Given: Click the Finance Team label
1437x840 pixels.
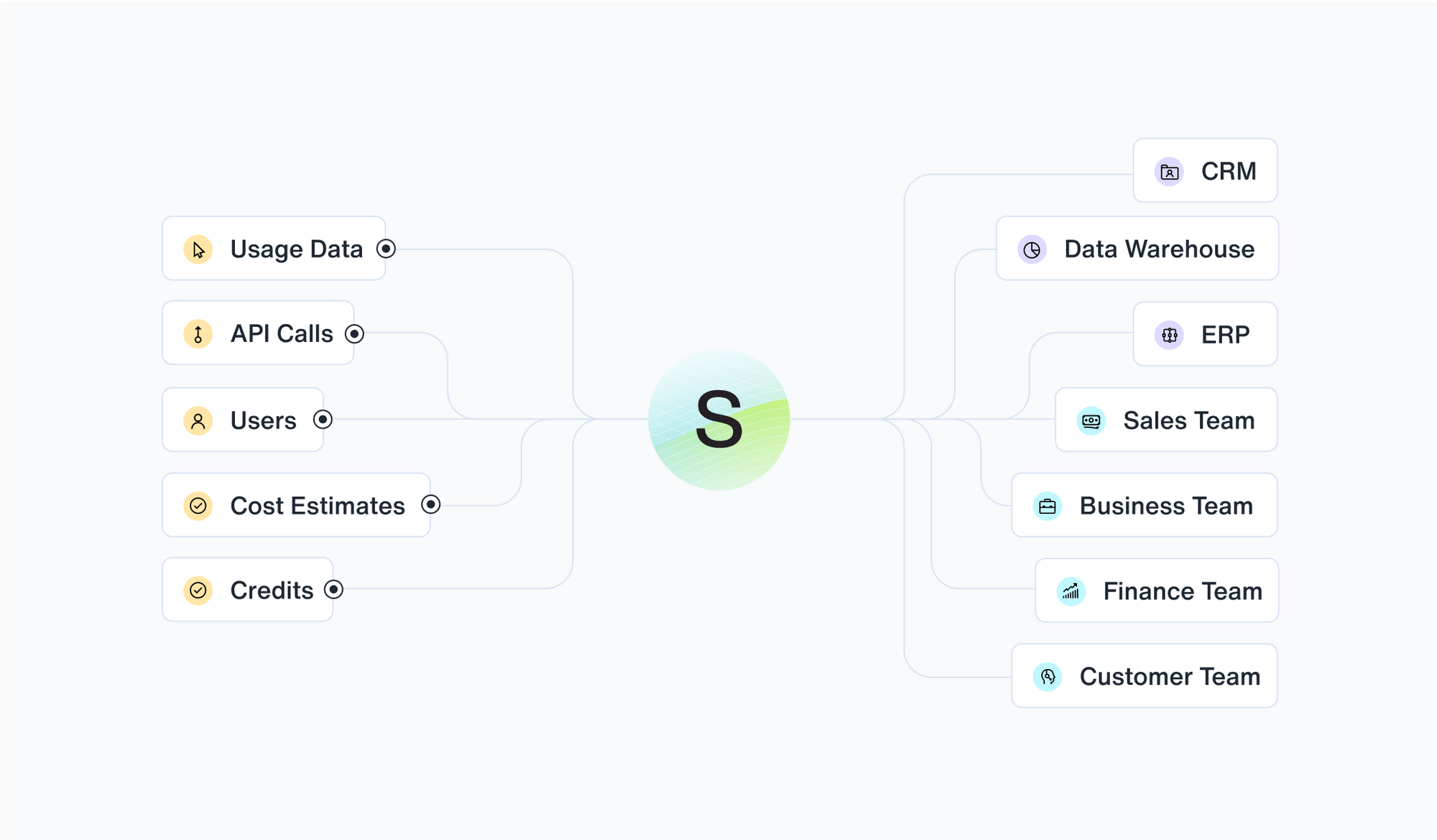Looking at the screenshot, I should (x=1183, y=591).
